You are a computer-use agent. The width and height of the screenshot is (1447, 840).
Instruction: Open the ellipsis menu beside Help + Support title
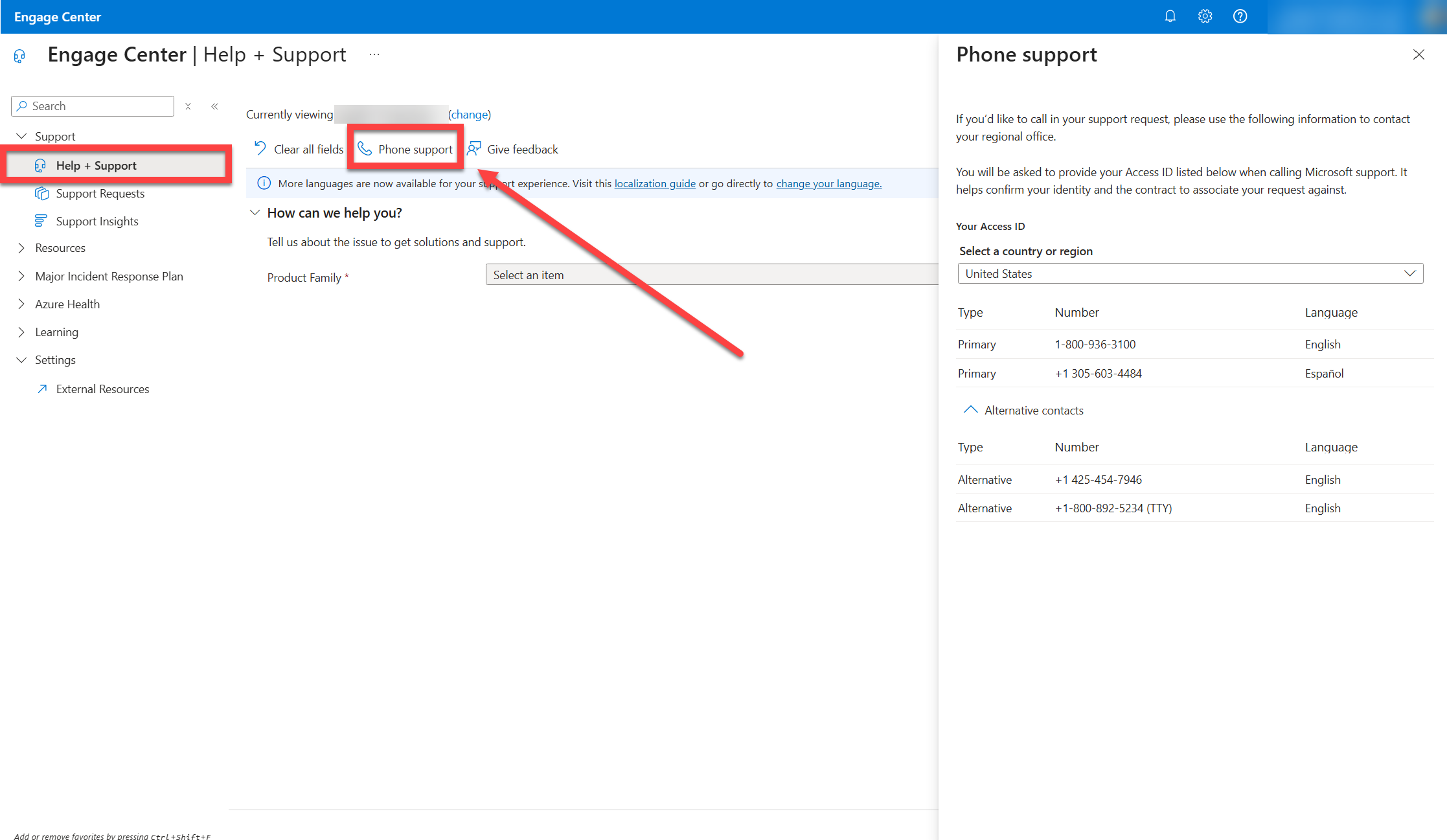374,55
